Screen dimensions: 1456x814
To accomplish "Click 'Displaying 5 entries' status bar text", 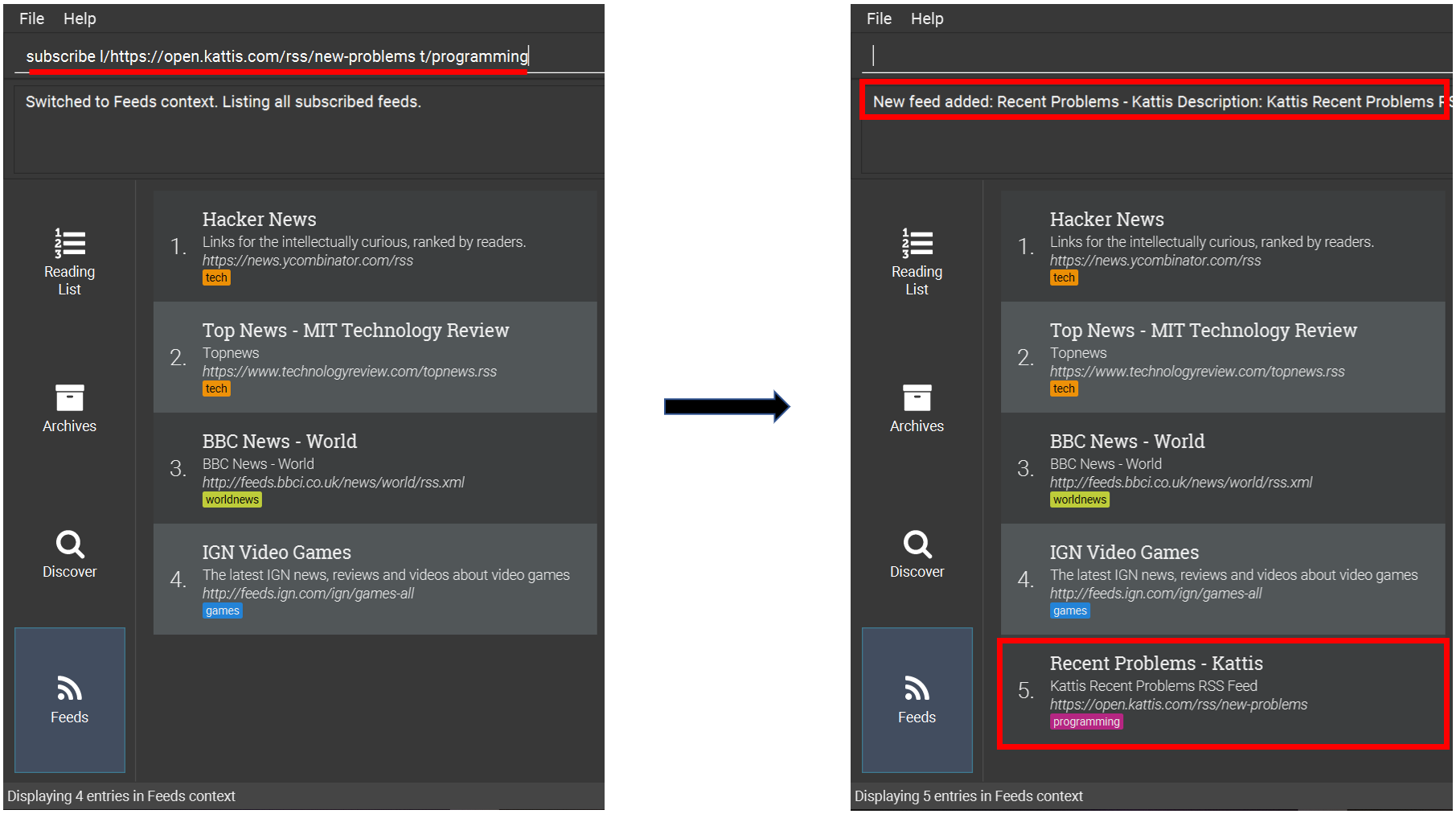I will [969, 795].
